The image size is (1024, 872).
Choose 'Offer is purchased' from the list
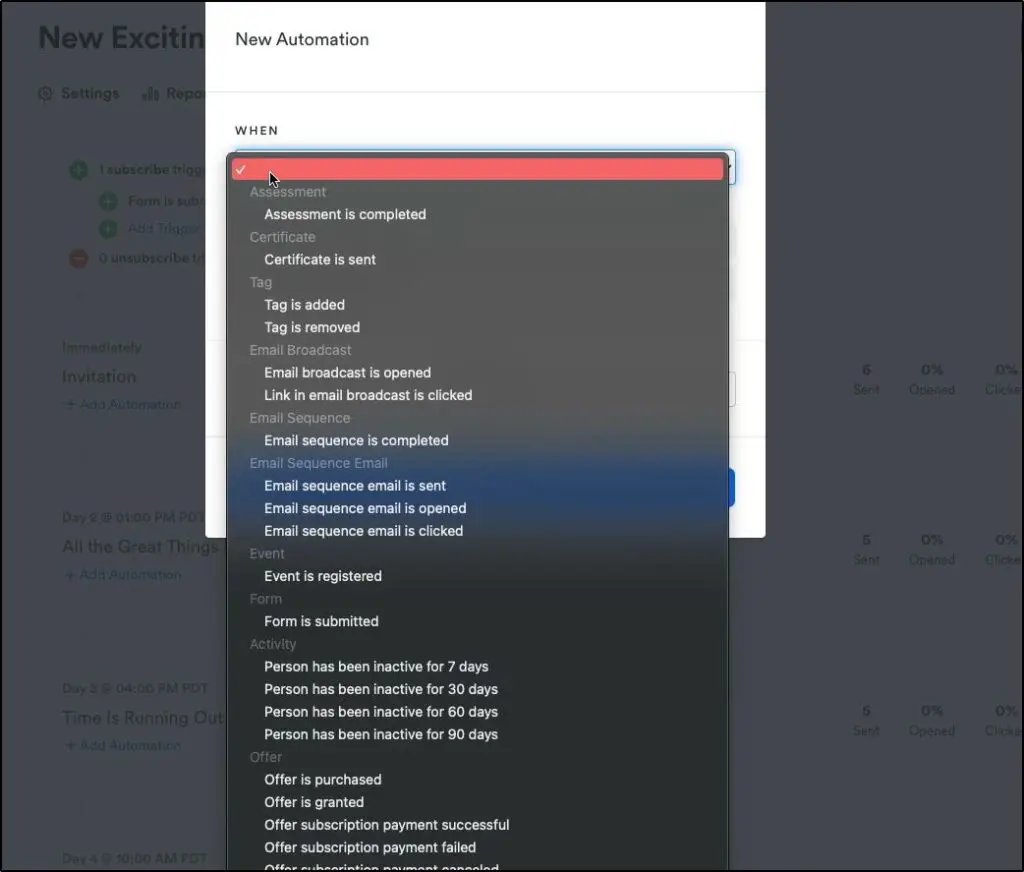[323, 779]
